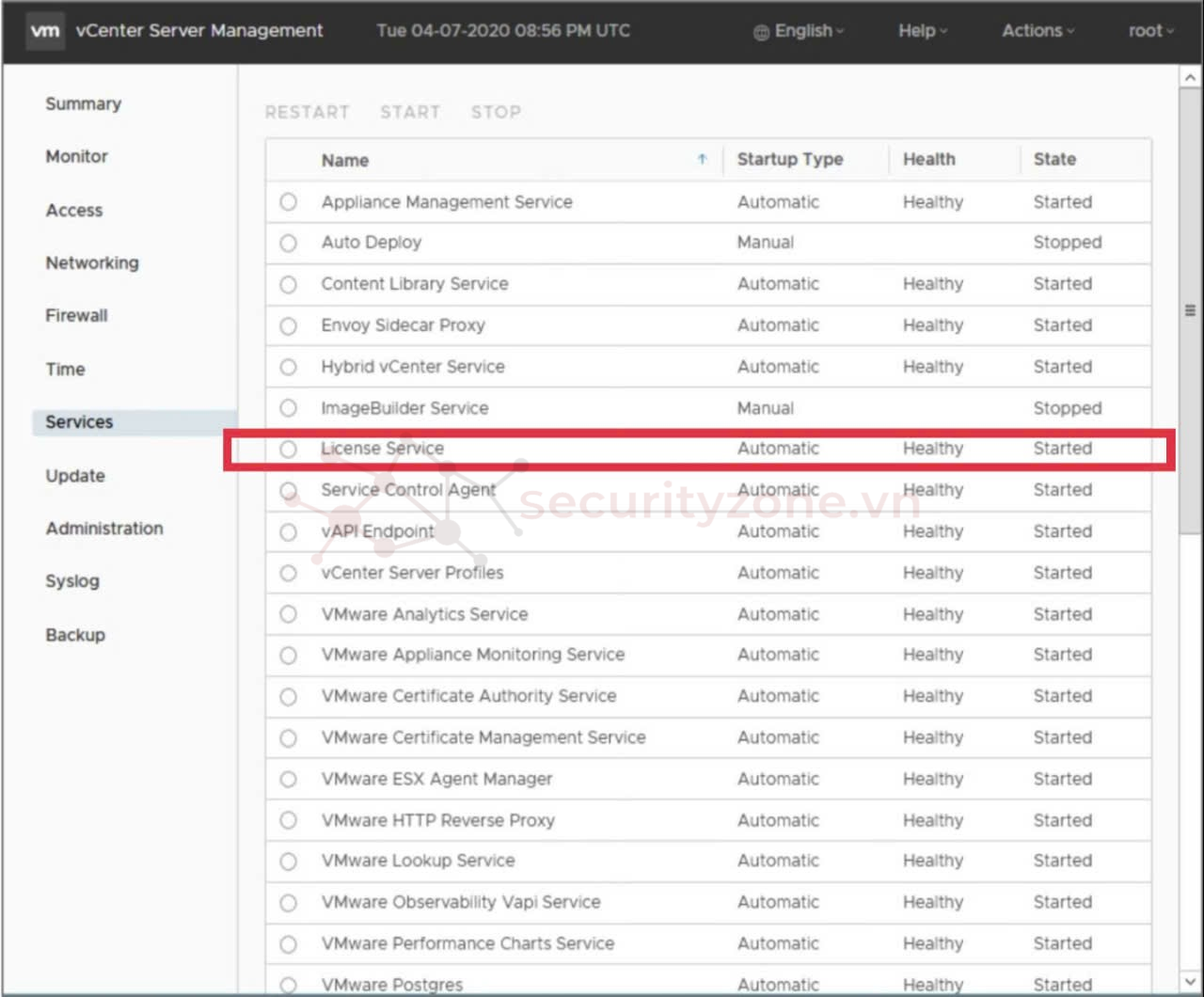Open the Help dropdown menu

tap(923, 31)
